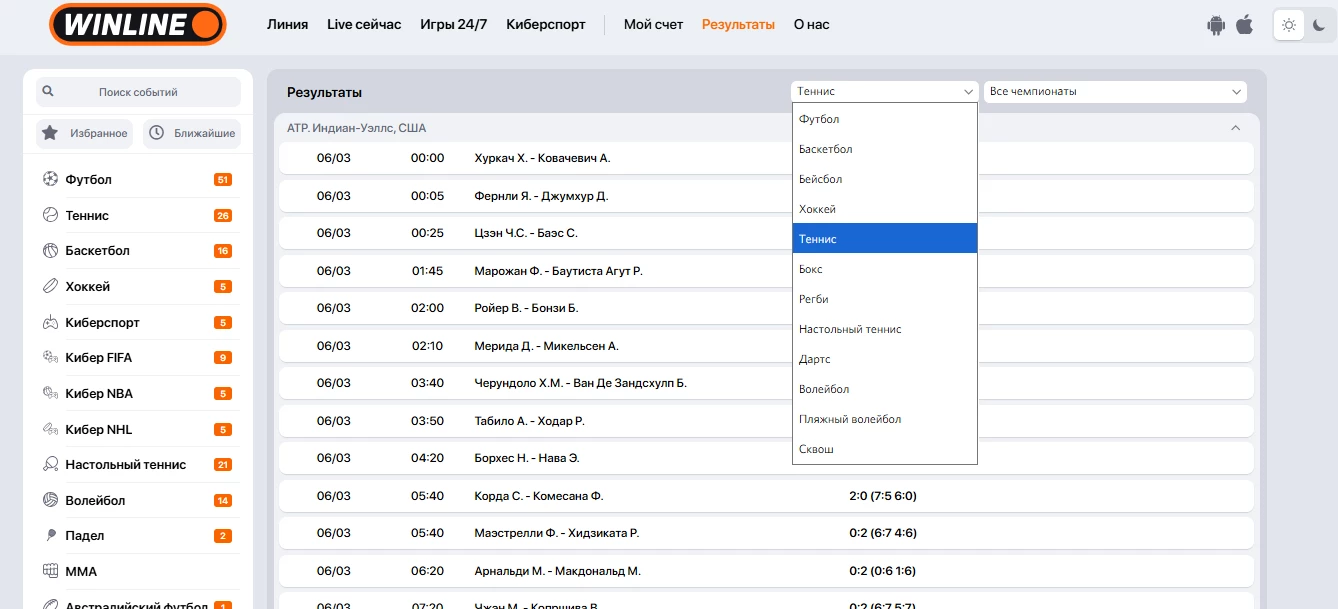1338x609 pixels.
Task: Open Настольный теннис in the sidebar
Action: point(125,464)
